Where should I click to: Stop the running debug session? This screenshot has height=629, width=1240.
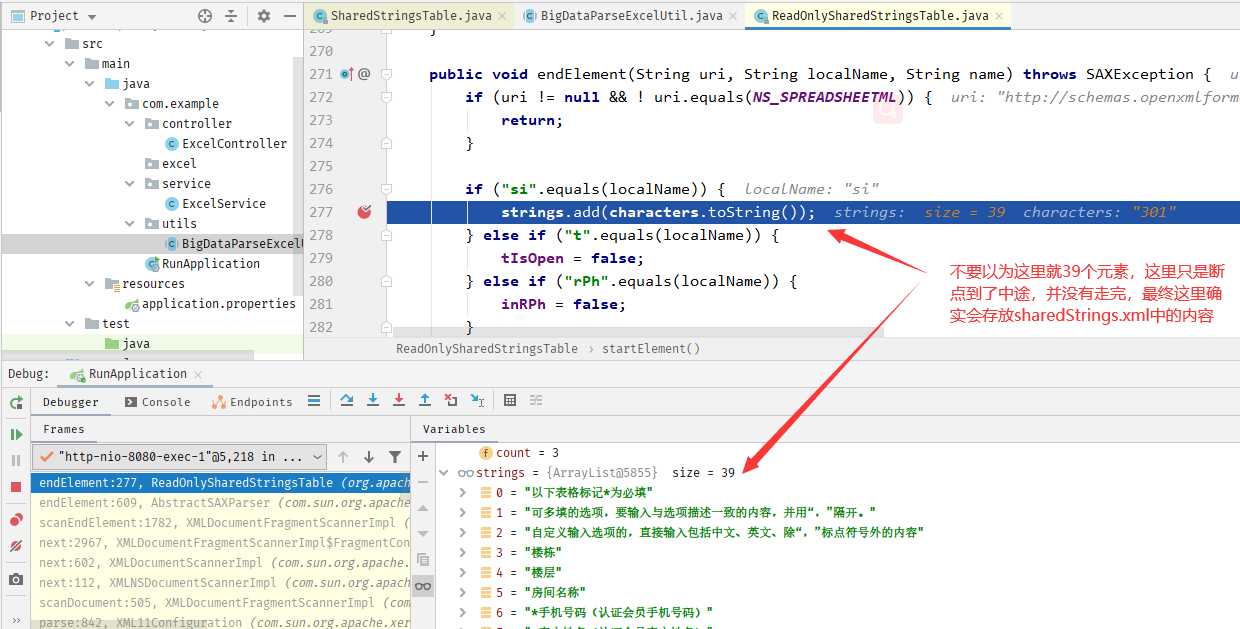[16, 486]
